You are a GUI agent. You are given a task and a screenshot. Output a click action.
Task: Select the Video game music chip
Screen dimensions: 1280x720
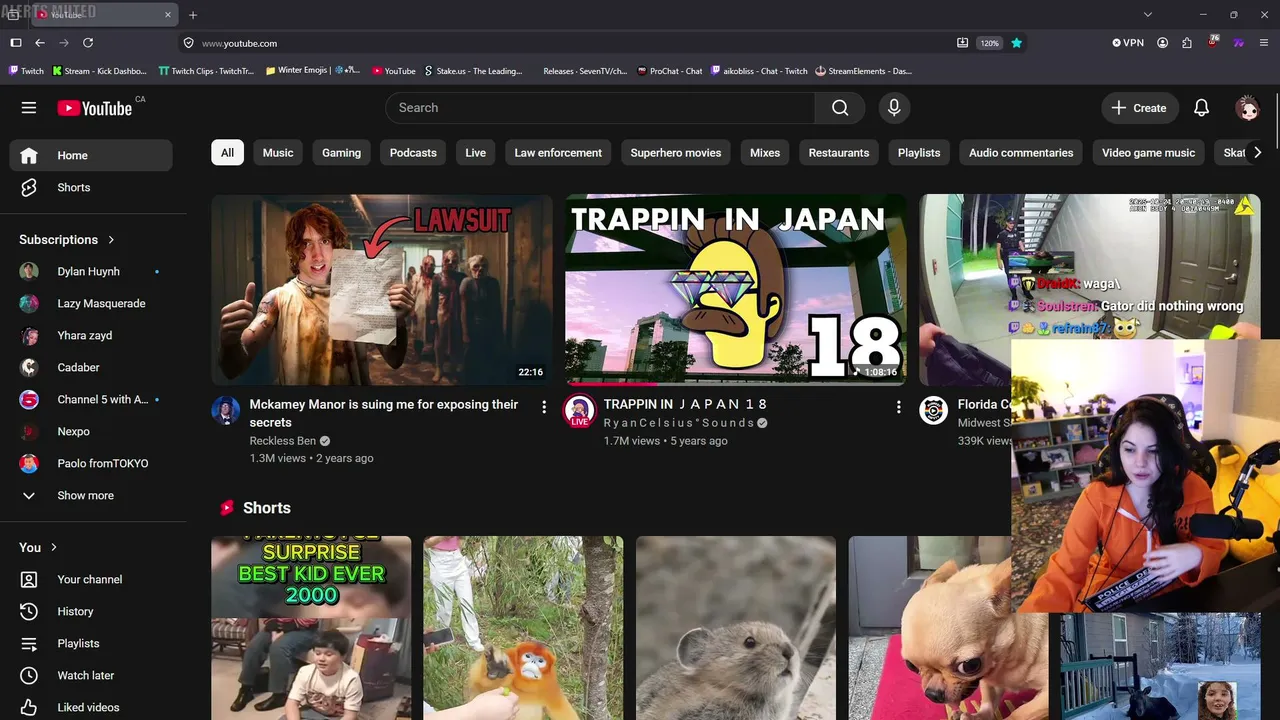(x=1148, y=153)
